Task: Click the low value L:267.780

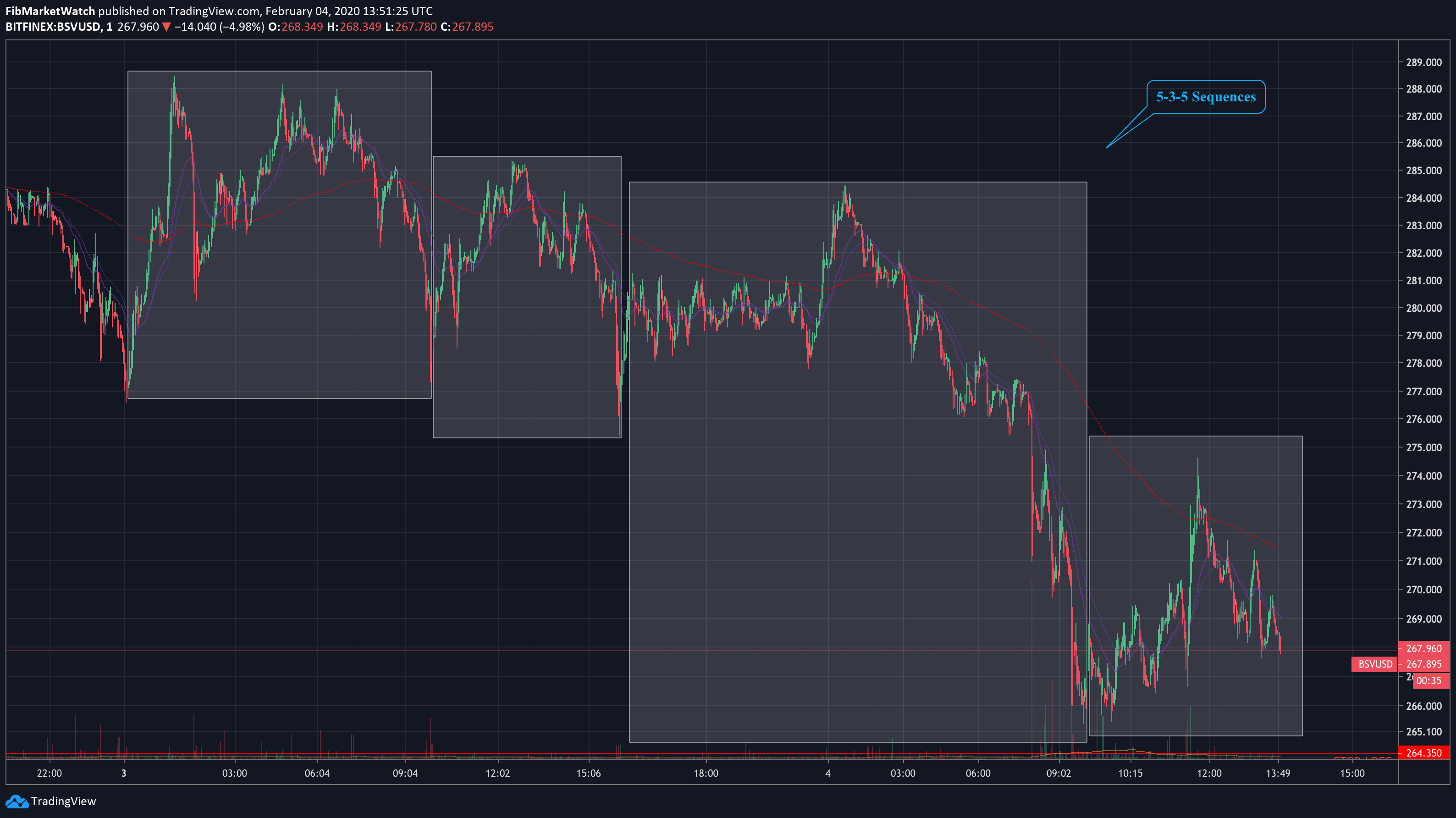Action: (x=410, y=27)
